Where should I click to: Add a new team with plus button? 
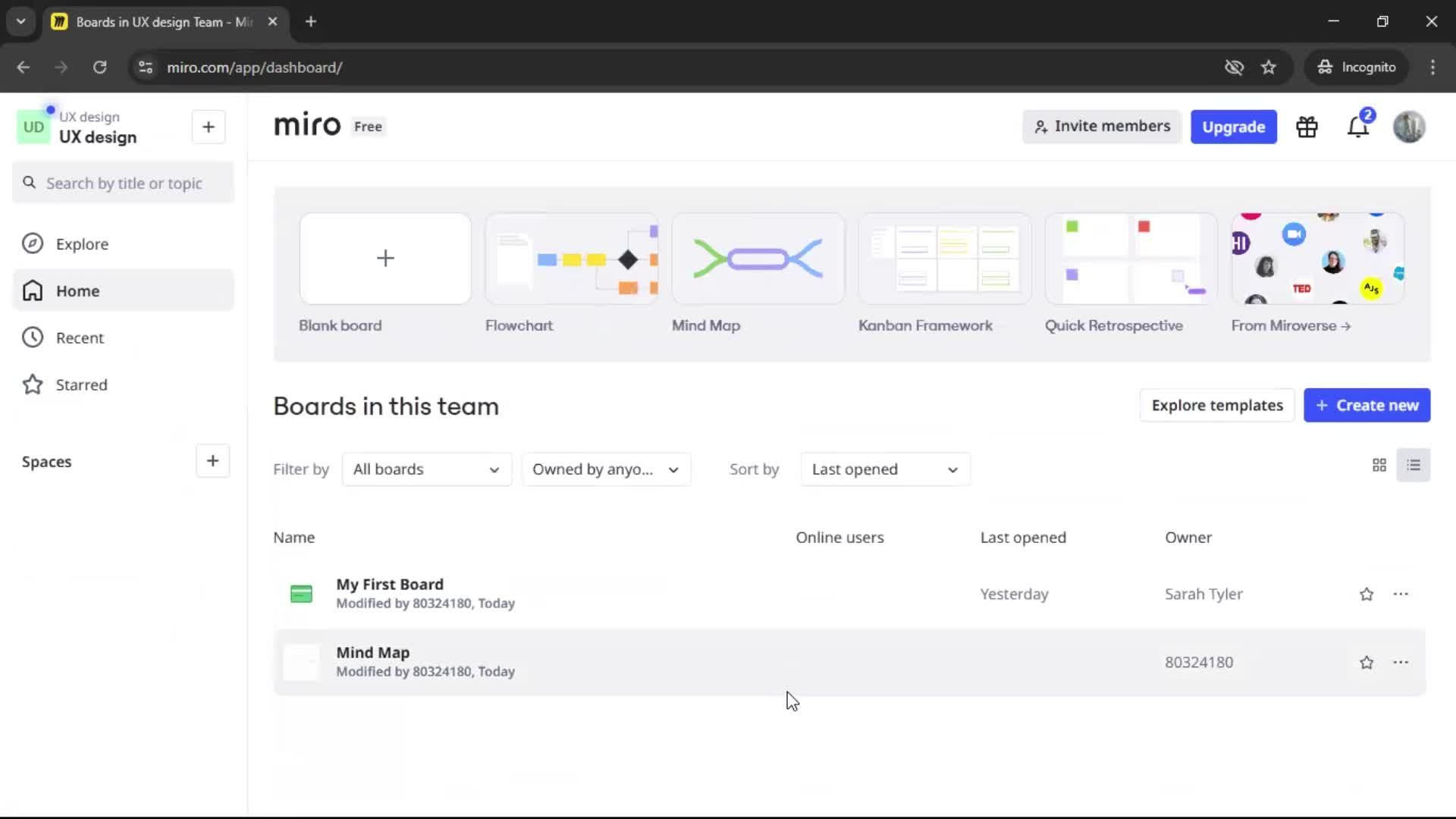pos(209,127)
